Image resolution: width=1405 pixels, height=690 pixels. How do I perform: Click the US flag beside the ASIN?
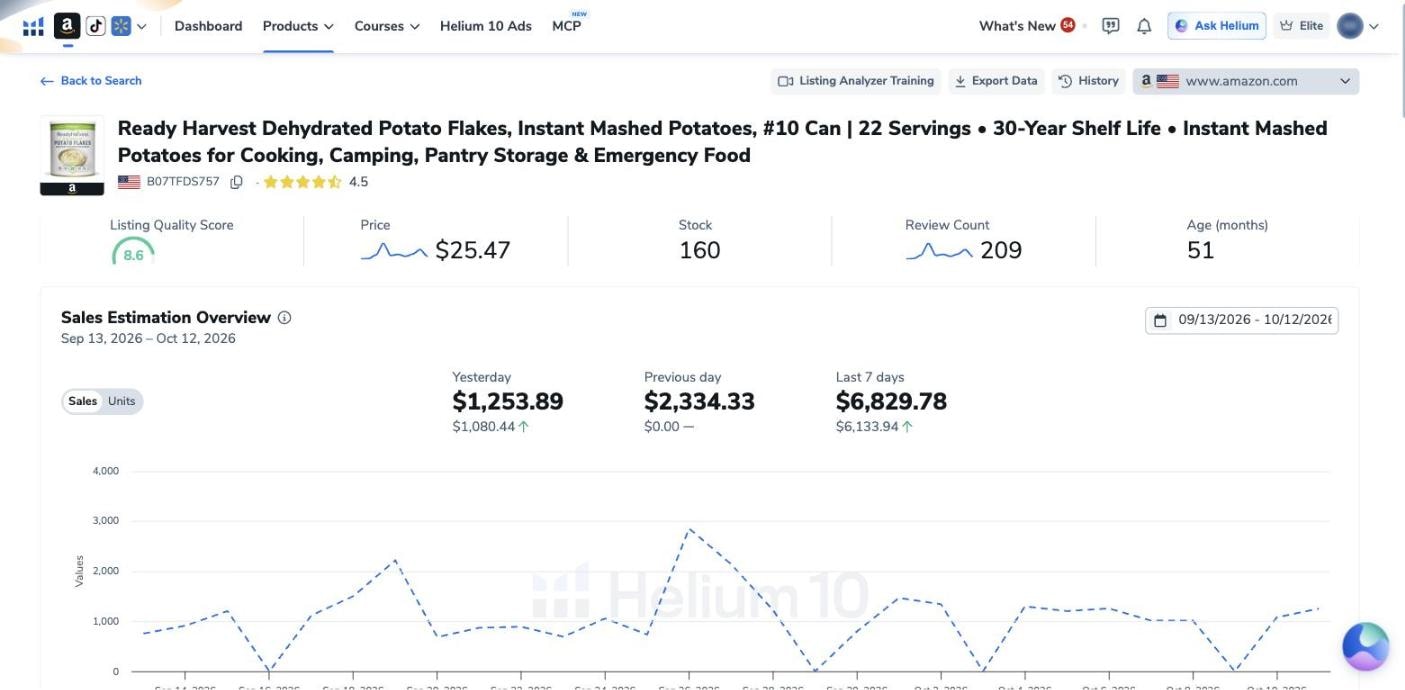[x=129, y=182]
